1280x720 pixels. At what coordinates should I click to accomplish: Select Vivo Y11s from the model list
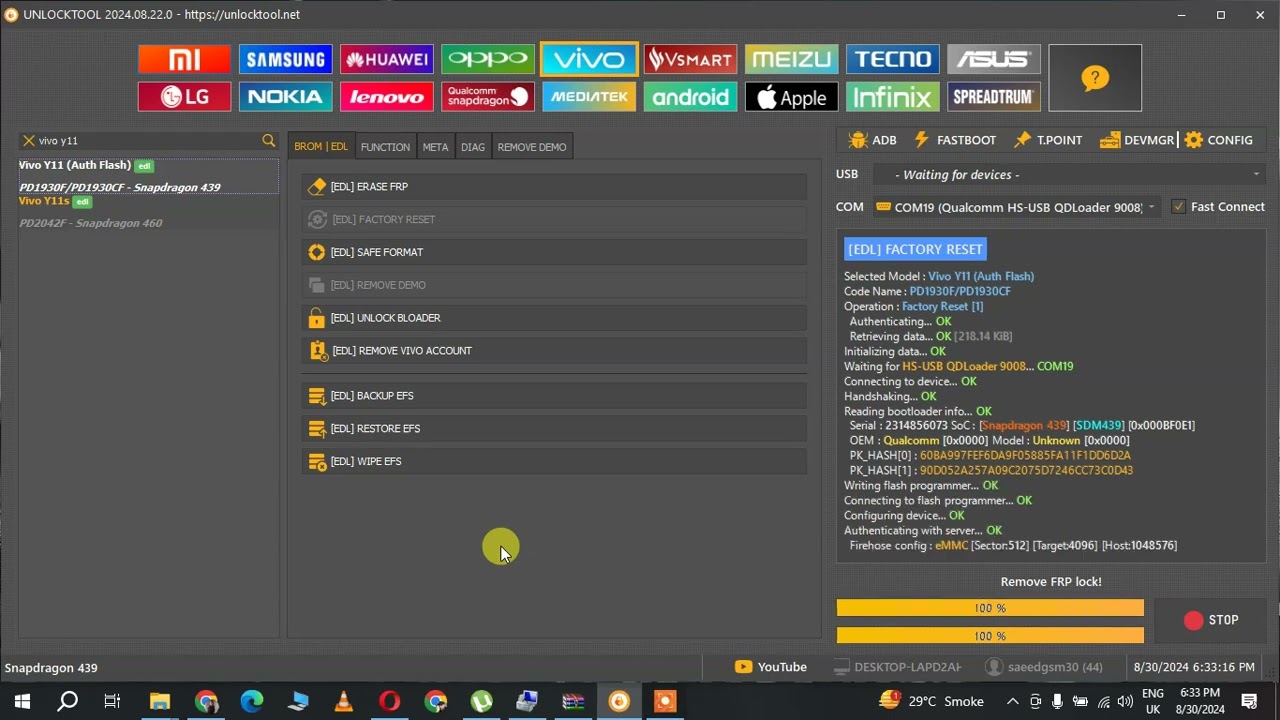click(x=44, y=201)
